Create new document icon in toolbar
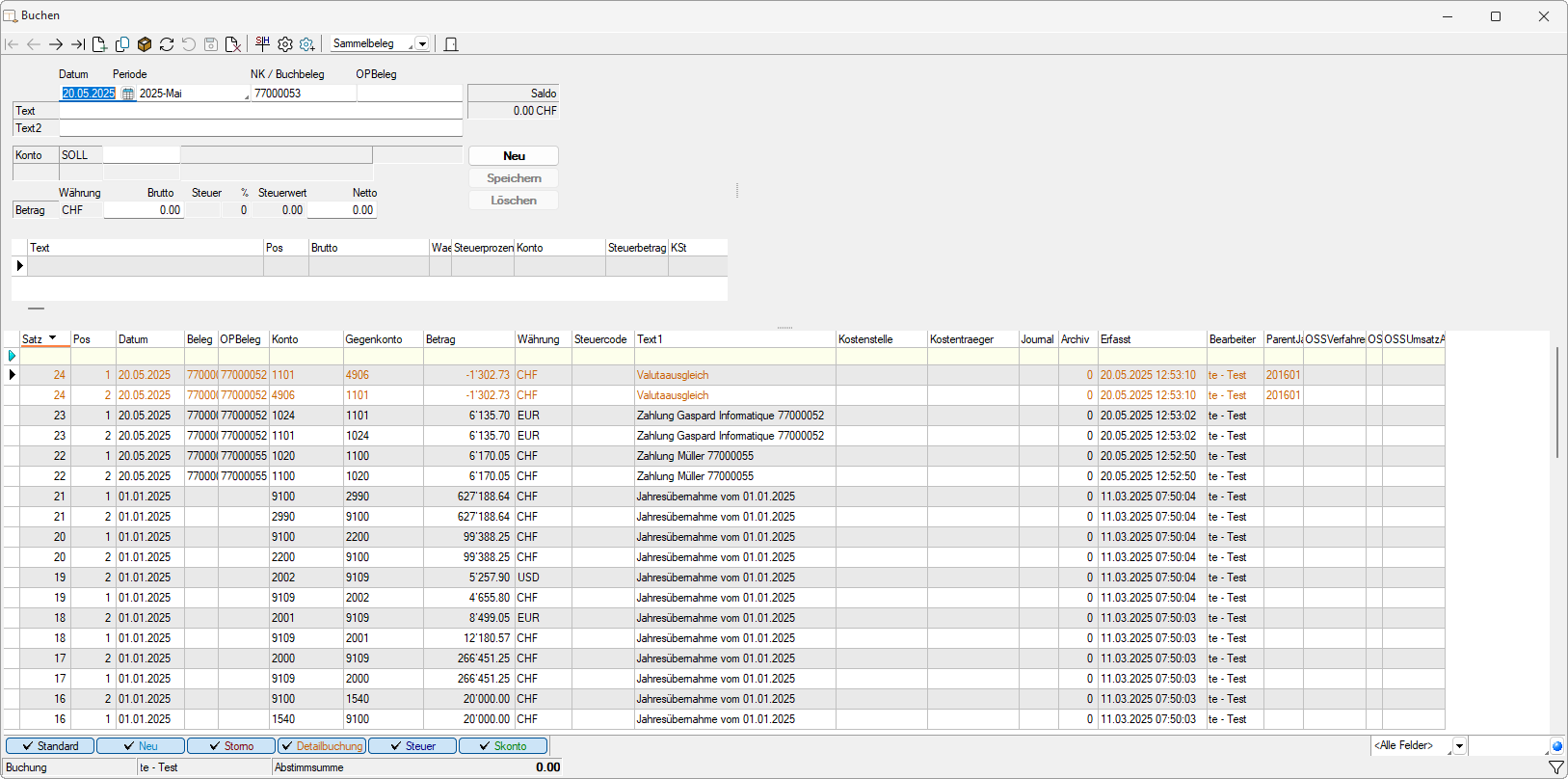Viewport: 1568px width, 779px height. 99,44
